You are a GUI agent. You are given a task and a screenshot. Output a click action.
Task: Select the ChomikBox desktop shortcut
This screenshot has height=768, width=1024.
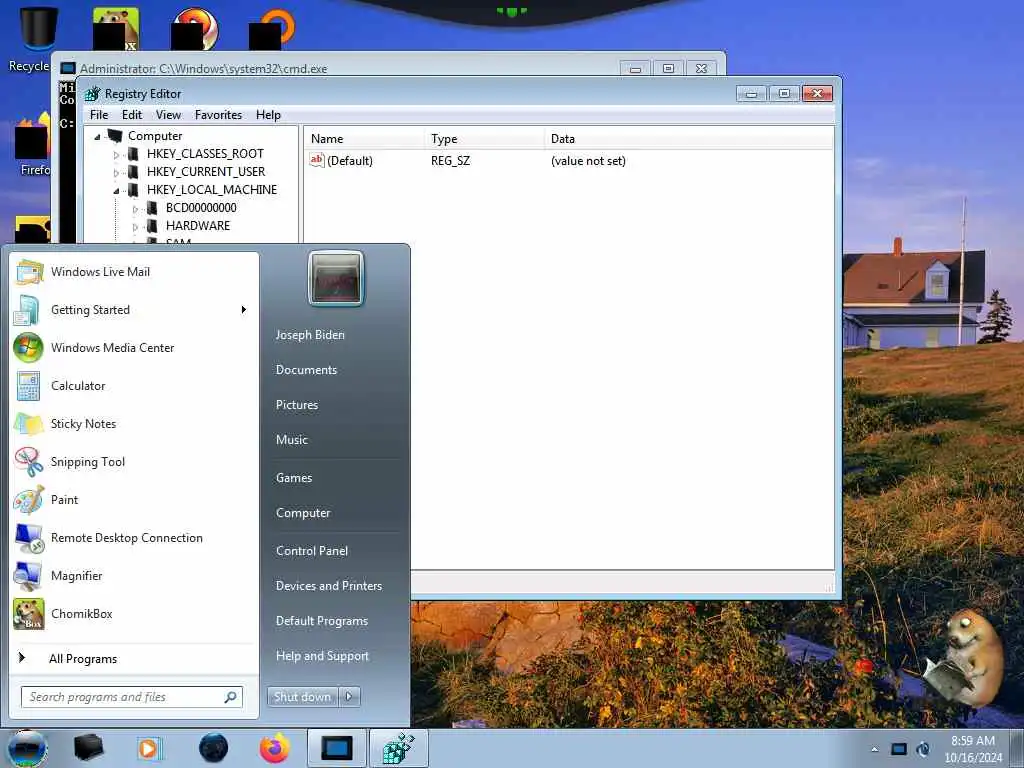click(116, 29)
